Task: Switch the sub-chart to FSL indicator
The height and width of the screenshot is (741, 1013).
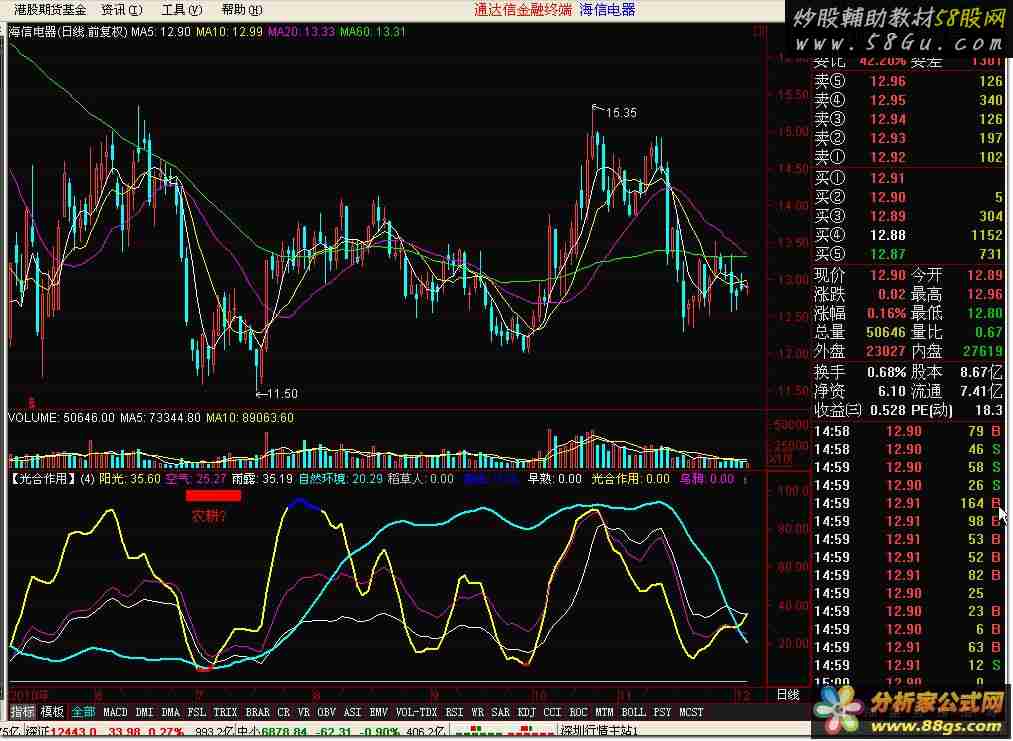Action: click(x=196, y=712)
